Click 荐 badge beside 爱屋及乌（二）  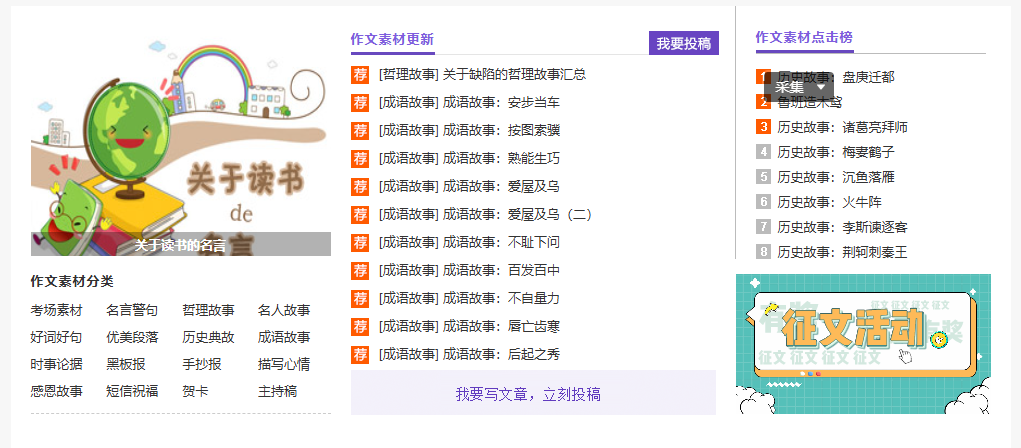(360, 215)
